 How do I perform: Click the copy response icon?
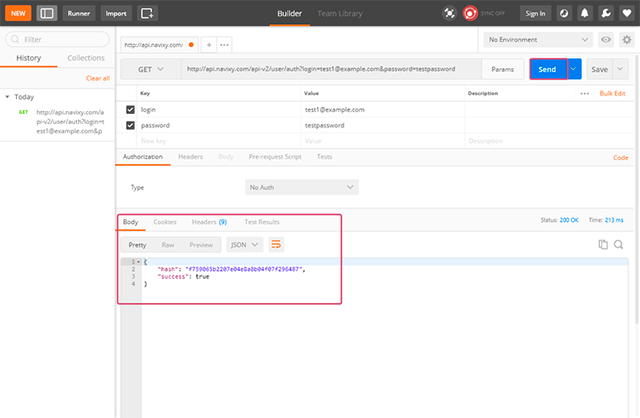[603, 245]
